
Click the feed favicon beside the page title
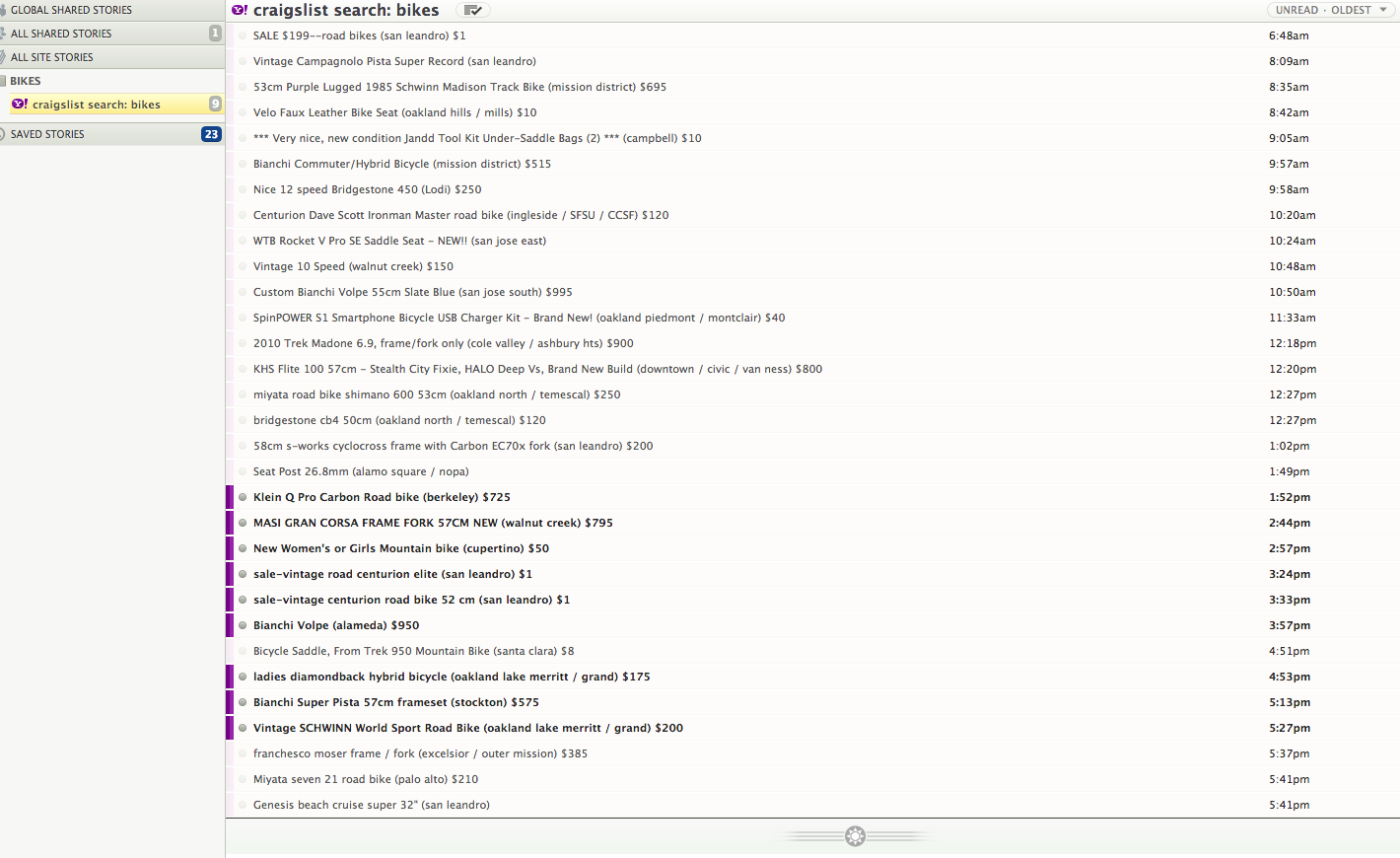(240, 10)
